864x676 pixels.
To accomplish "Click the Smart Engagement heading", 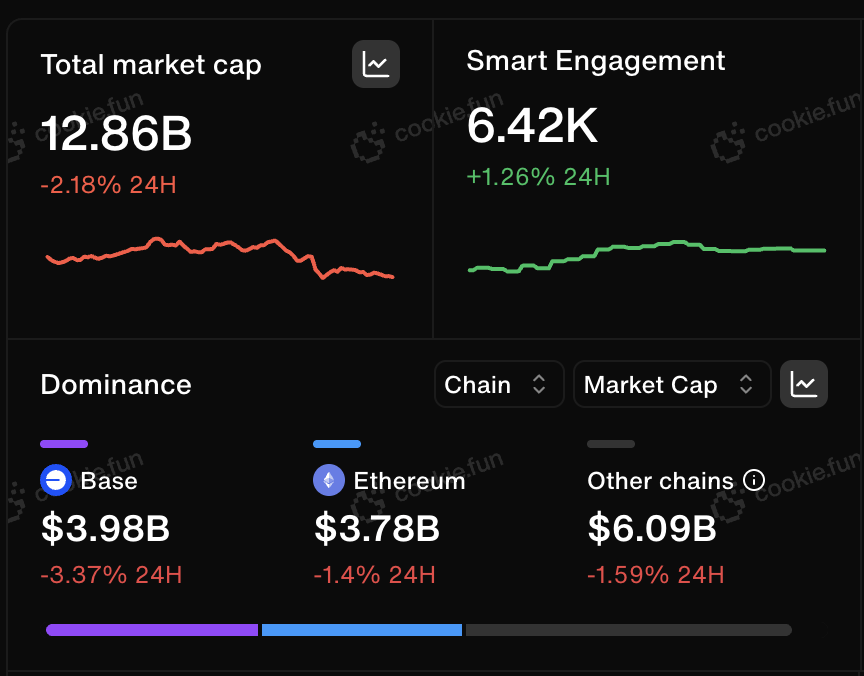I will pos(596,61).
